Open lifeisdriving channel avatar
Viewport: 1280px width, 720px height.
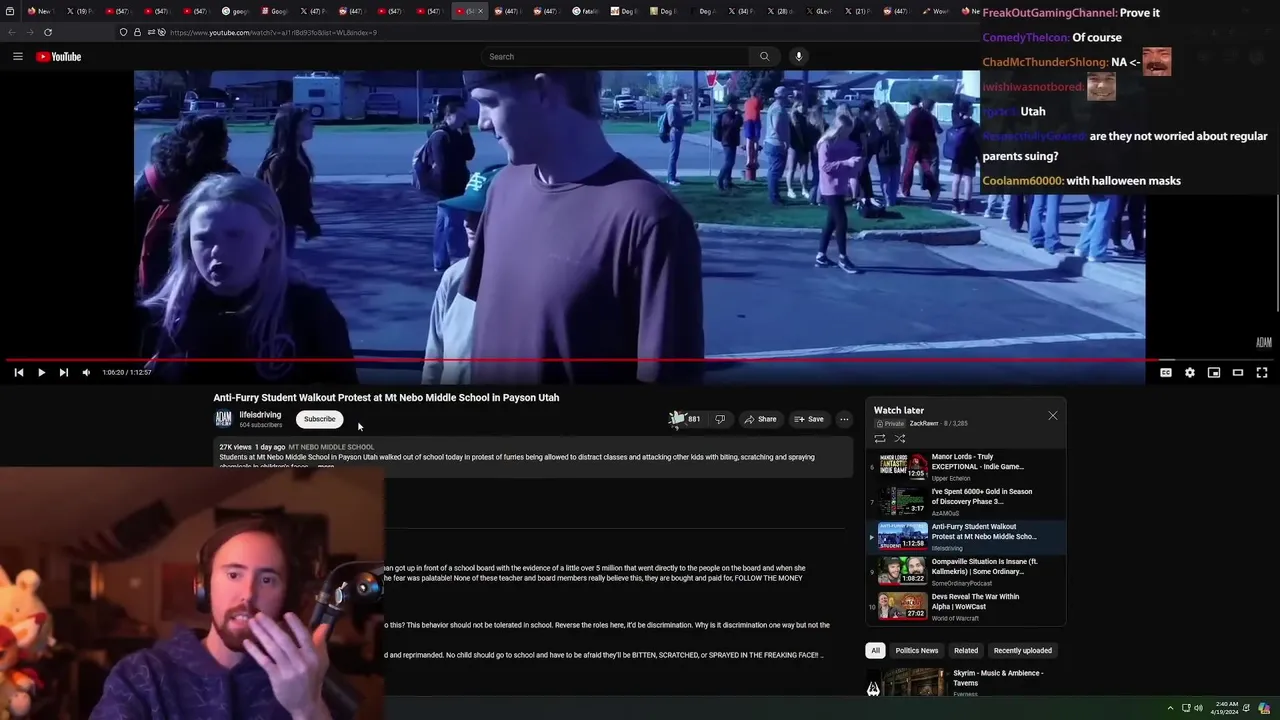pos(224,419)
